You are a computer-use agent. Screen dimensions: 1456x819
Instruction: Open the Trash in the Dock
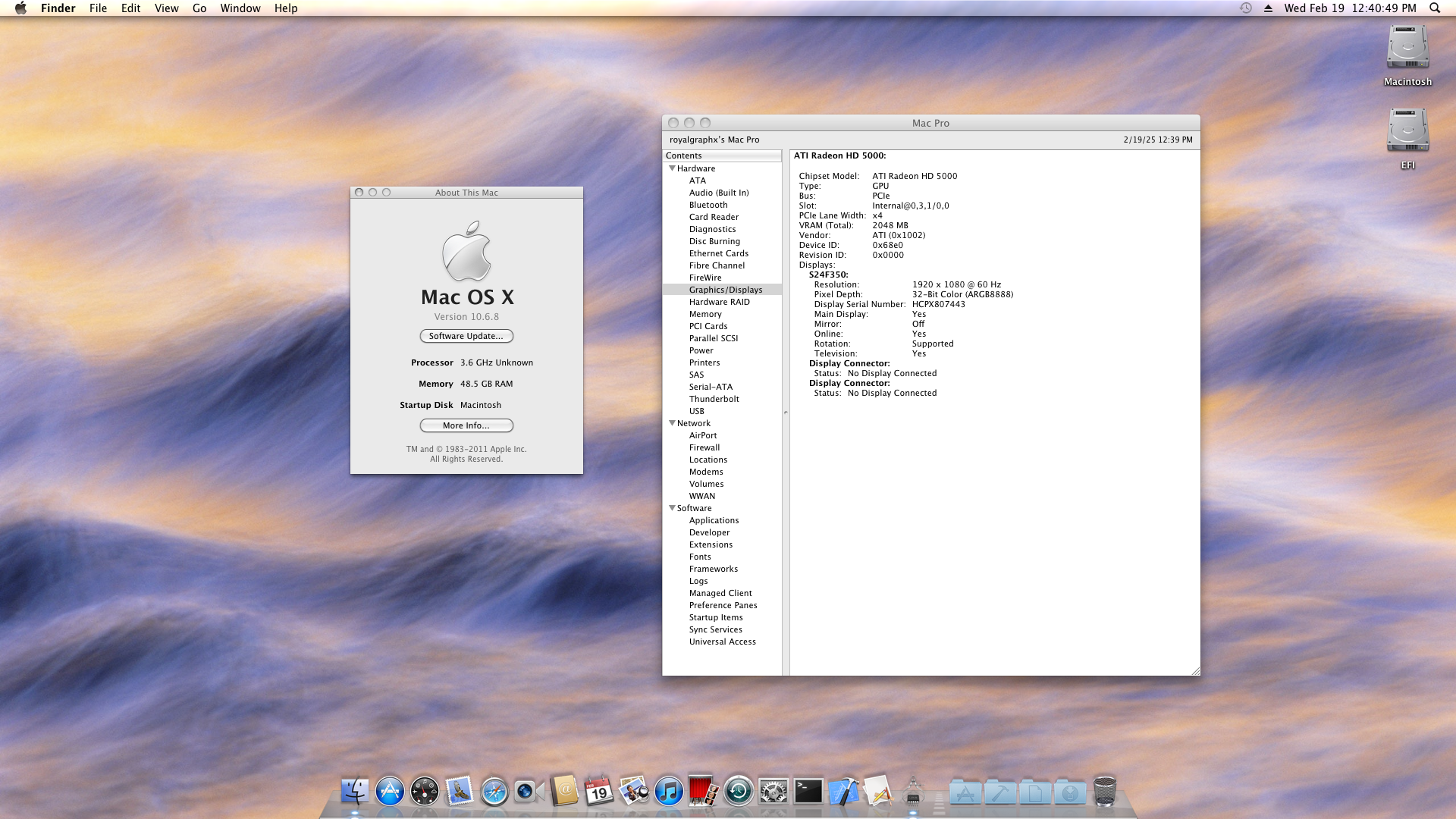[x=1105, y=792]
